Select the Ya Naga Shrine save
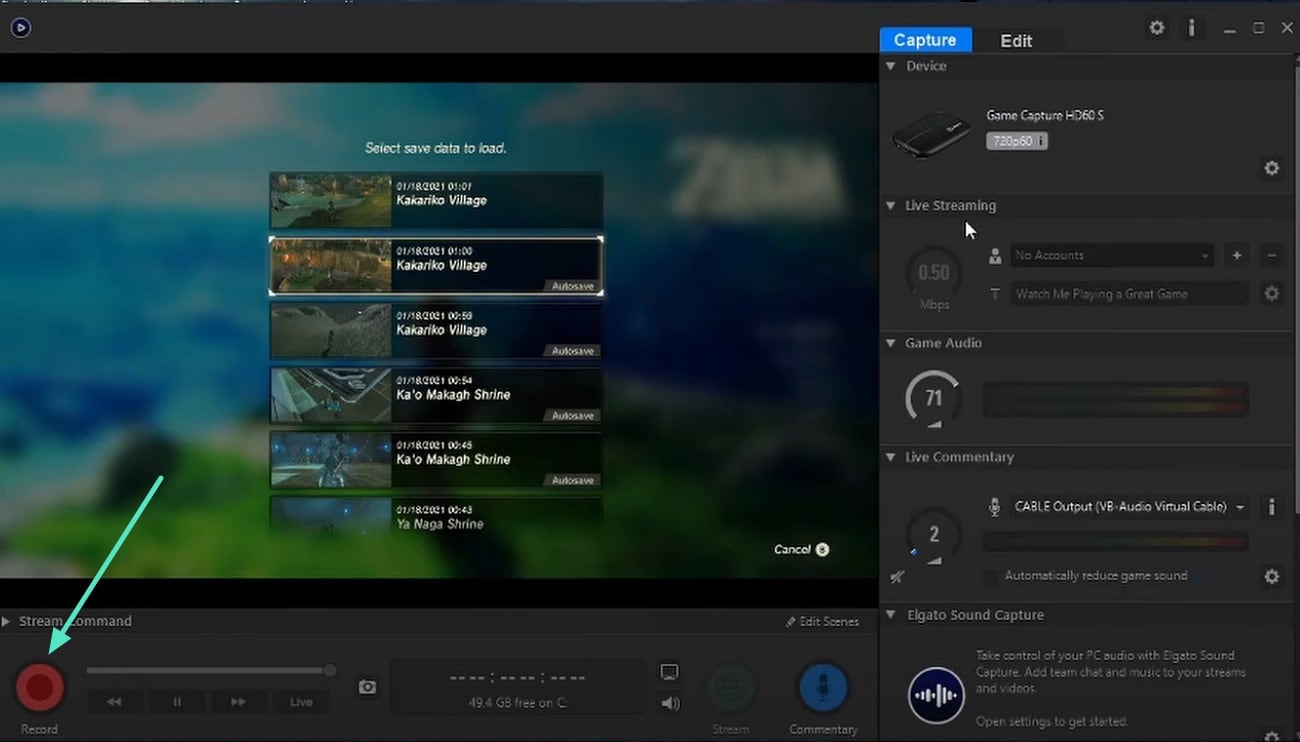This screenshot has width=1300, height=742. [436, 515]
